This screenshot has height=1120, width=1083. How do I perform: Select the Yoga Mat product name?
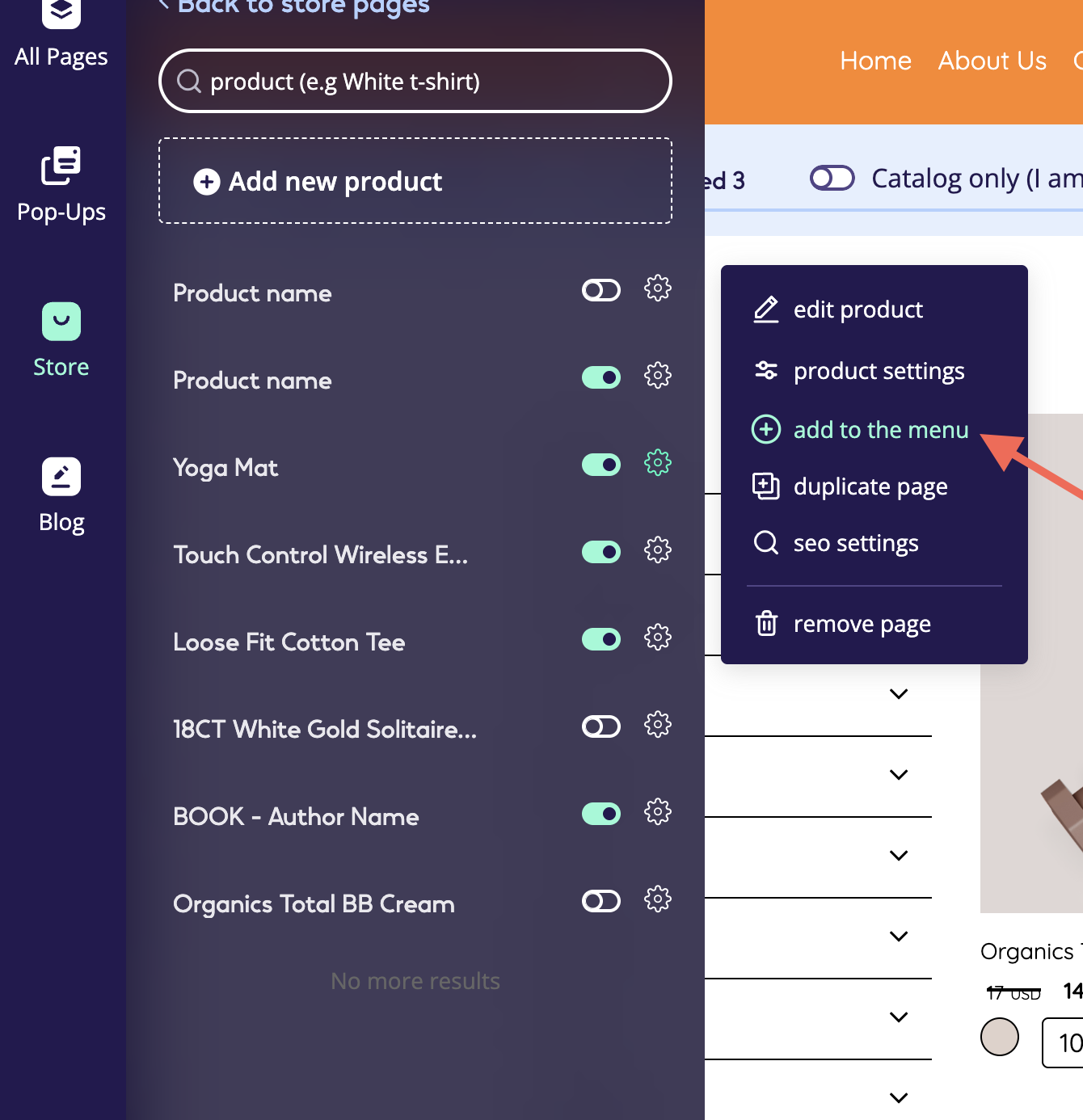tap(225, 468)
